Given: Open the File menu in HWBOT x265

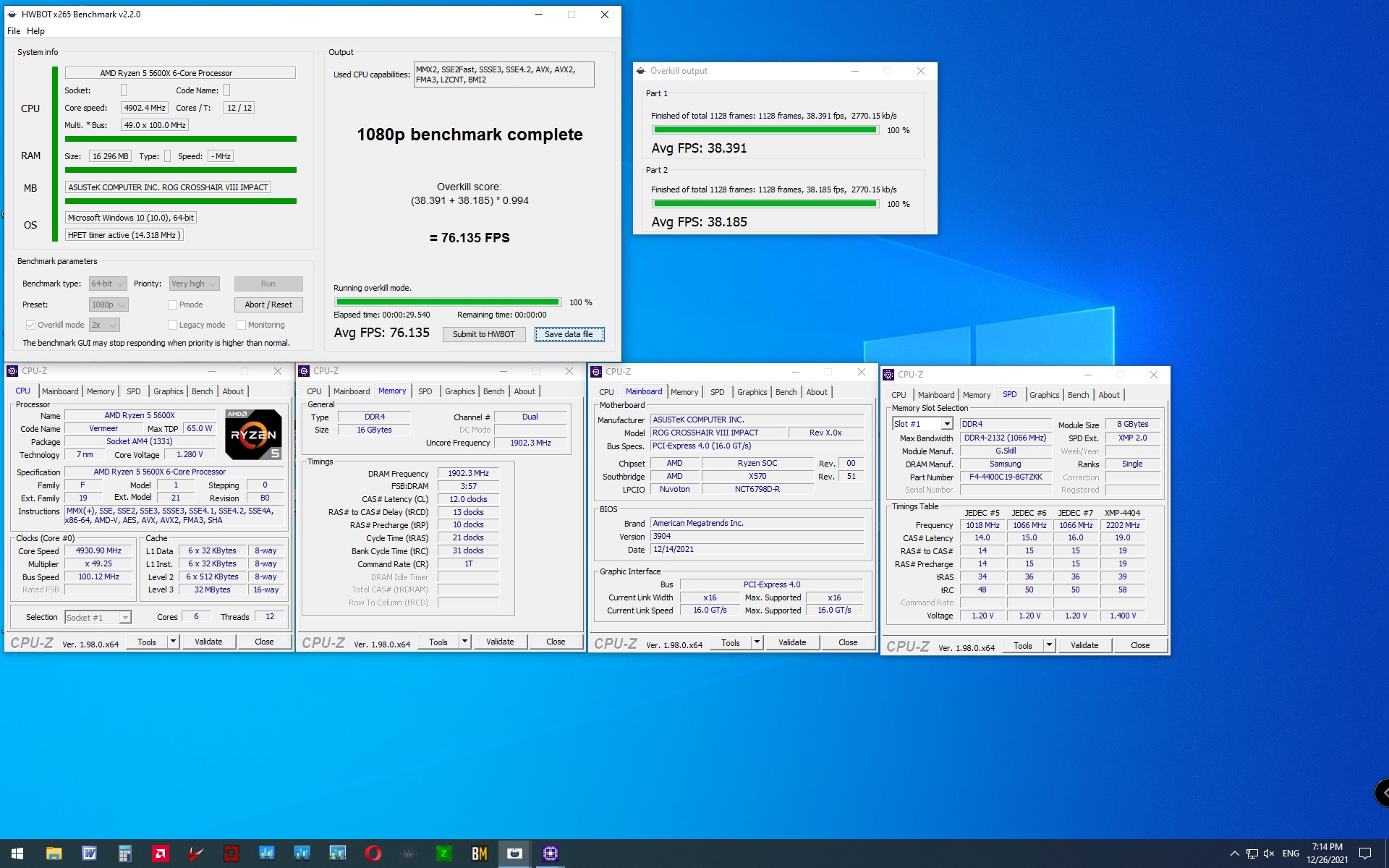Looking at the screenshot, I should tap(14, 31).
